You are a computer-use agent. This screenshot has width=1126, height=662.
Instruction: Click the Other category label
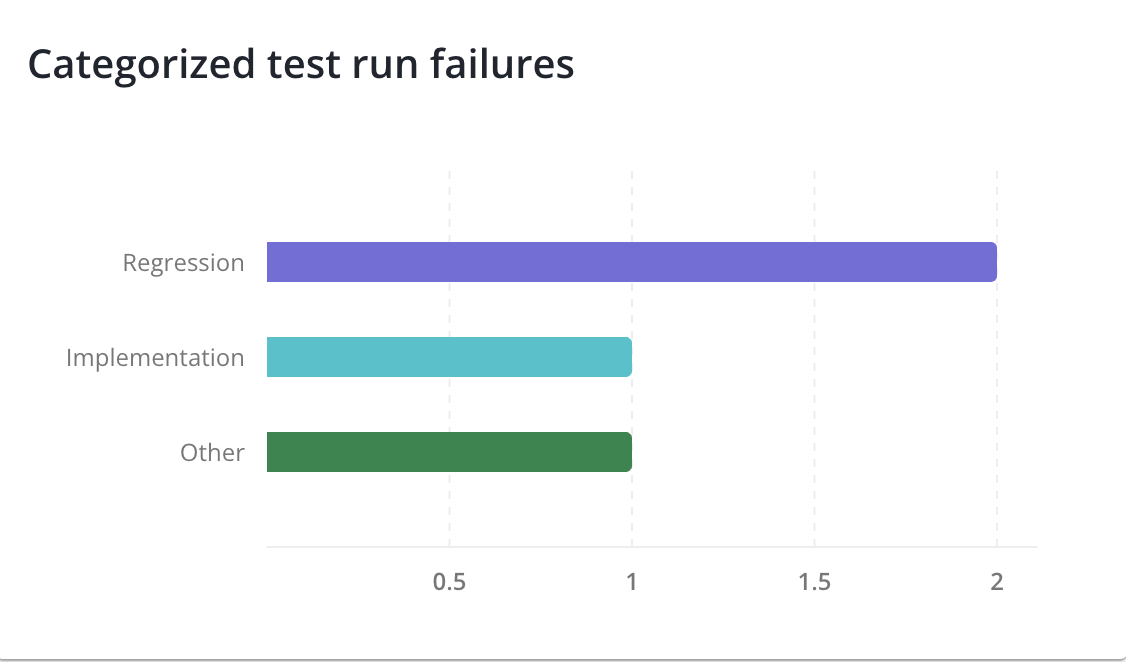click(x=212, y=453)
